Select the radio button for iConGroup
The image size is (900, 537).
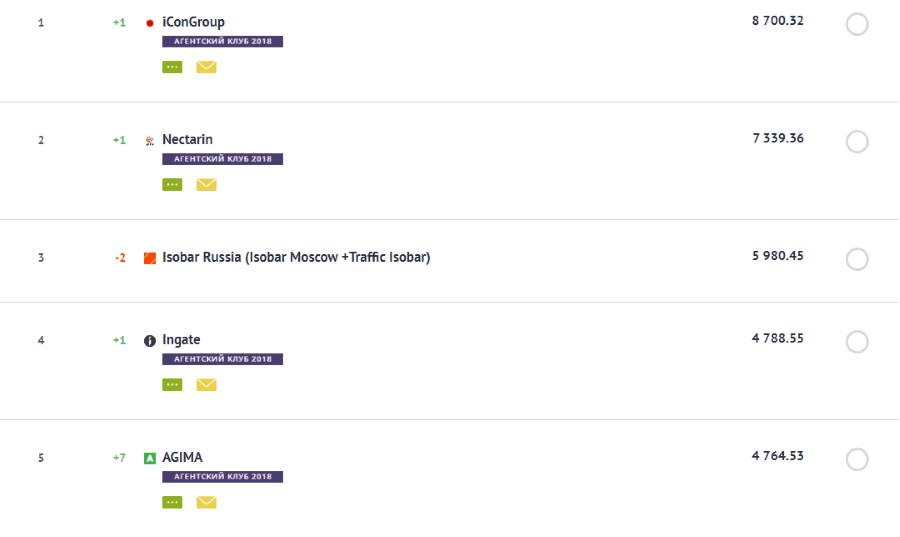tap(857, 24)
